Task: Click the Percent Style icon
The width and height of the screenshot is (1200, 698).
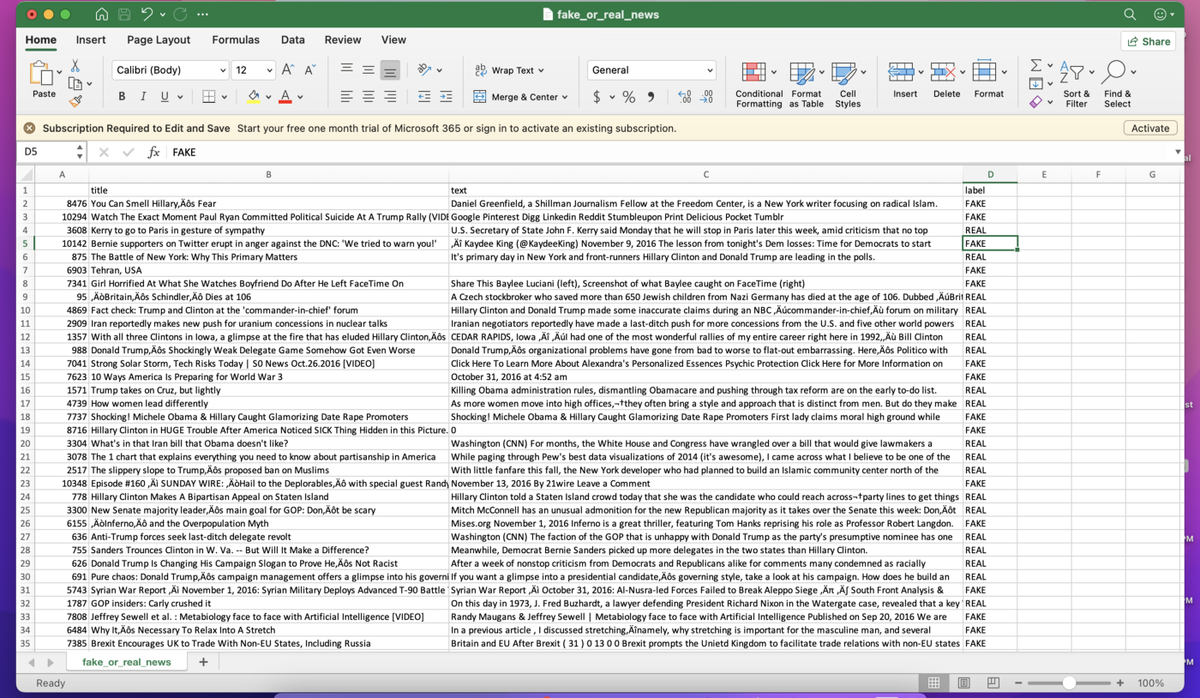Action: pyautogui.click(x=630, y=97)
